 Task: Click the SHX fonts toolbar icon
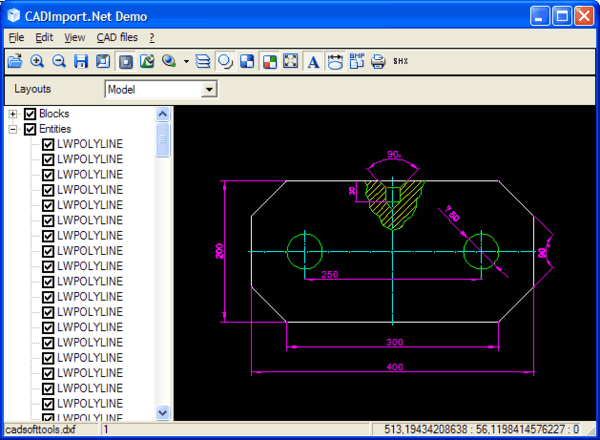400,62
